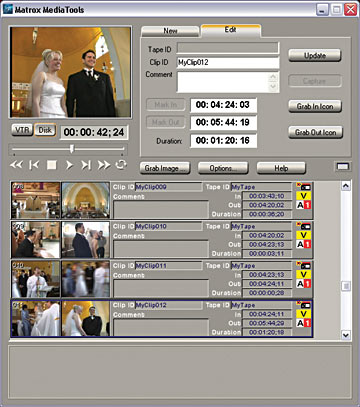Click the Grab Out Icon button

[315, 132]
